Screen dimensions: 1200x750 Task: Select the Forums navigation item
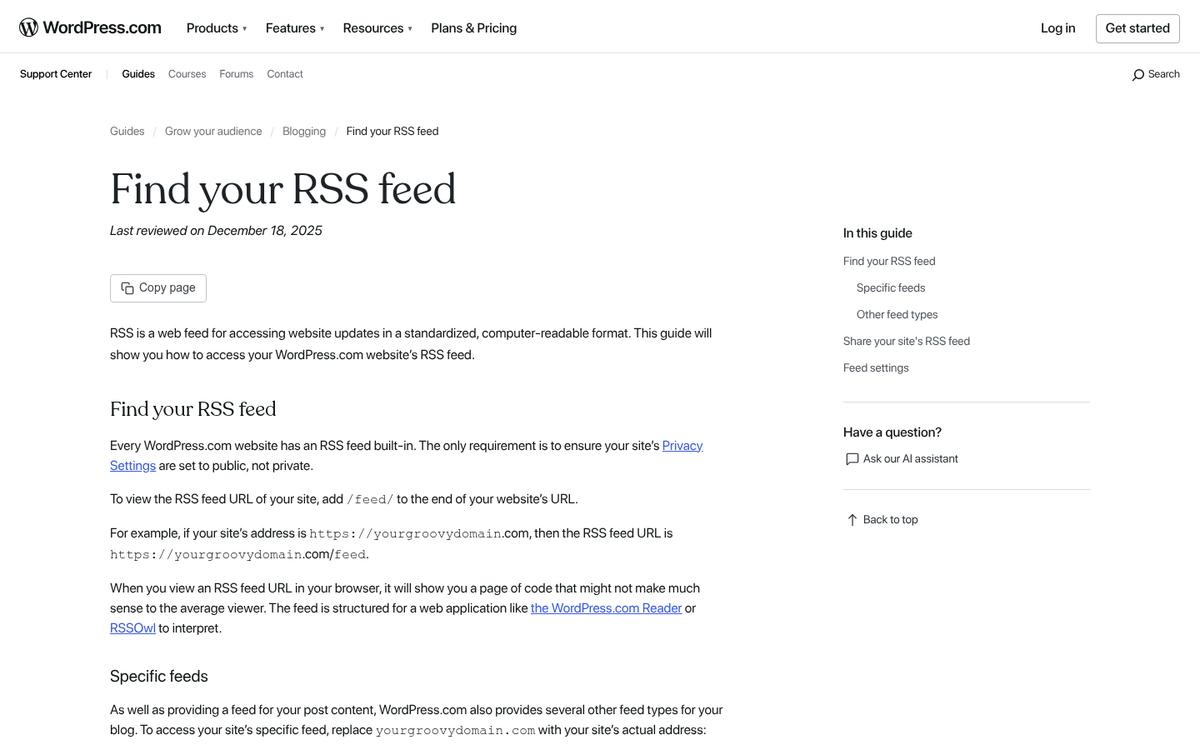click(236, 74)
